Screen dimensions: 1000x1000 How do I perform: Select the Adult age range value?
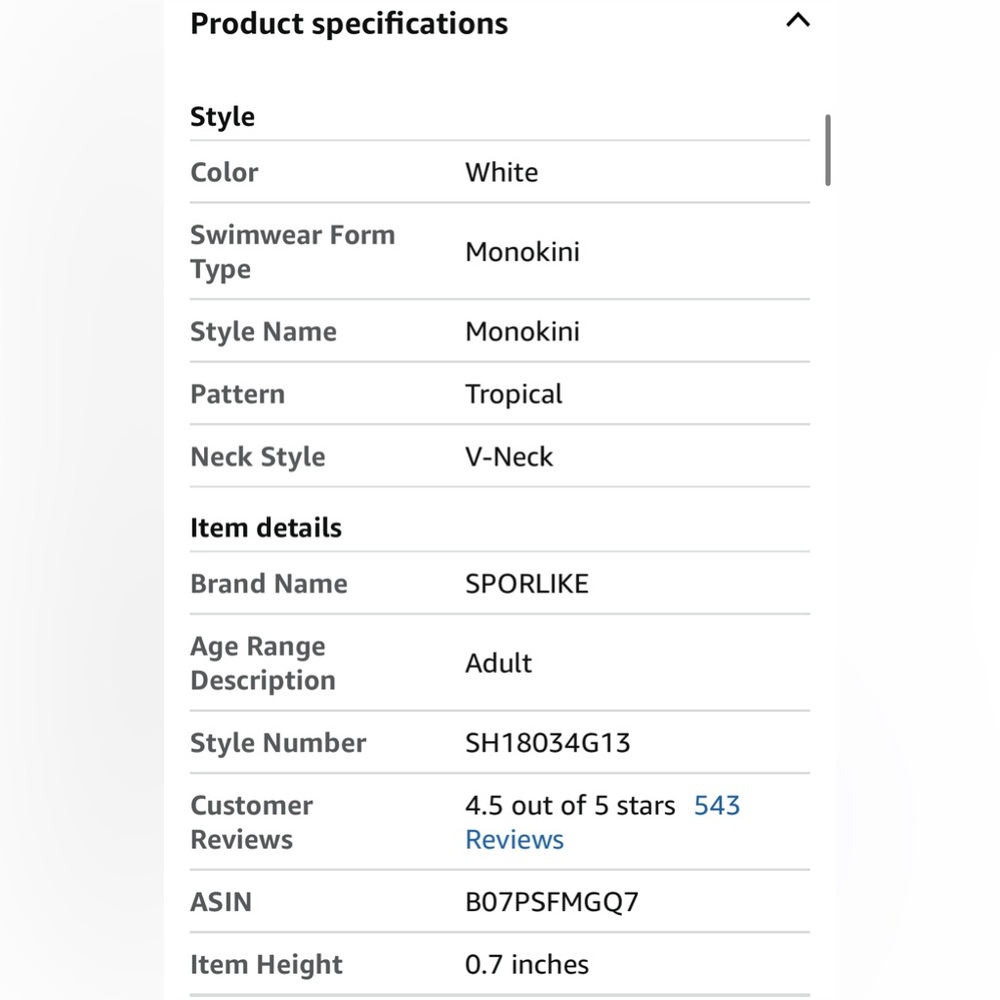coord(498,663)
